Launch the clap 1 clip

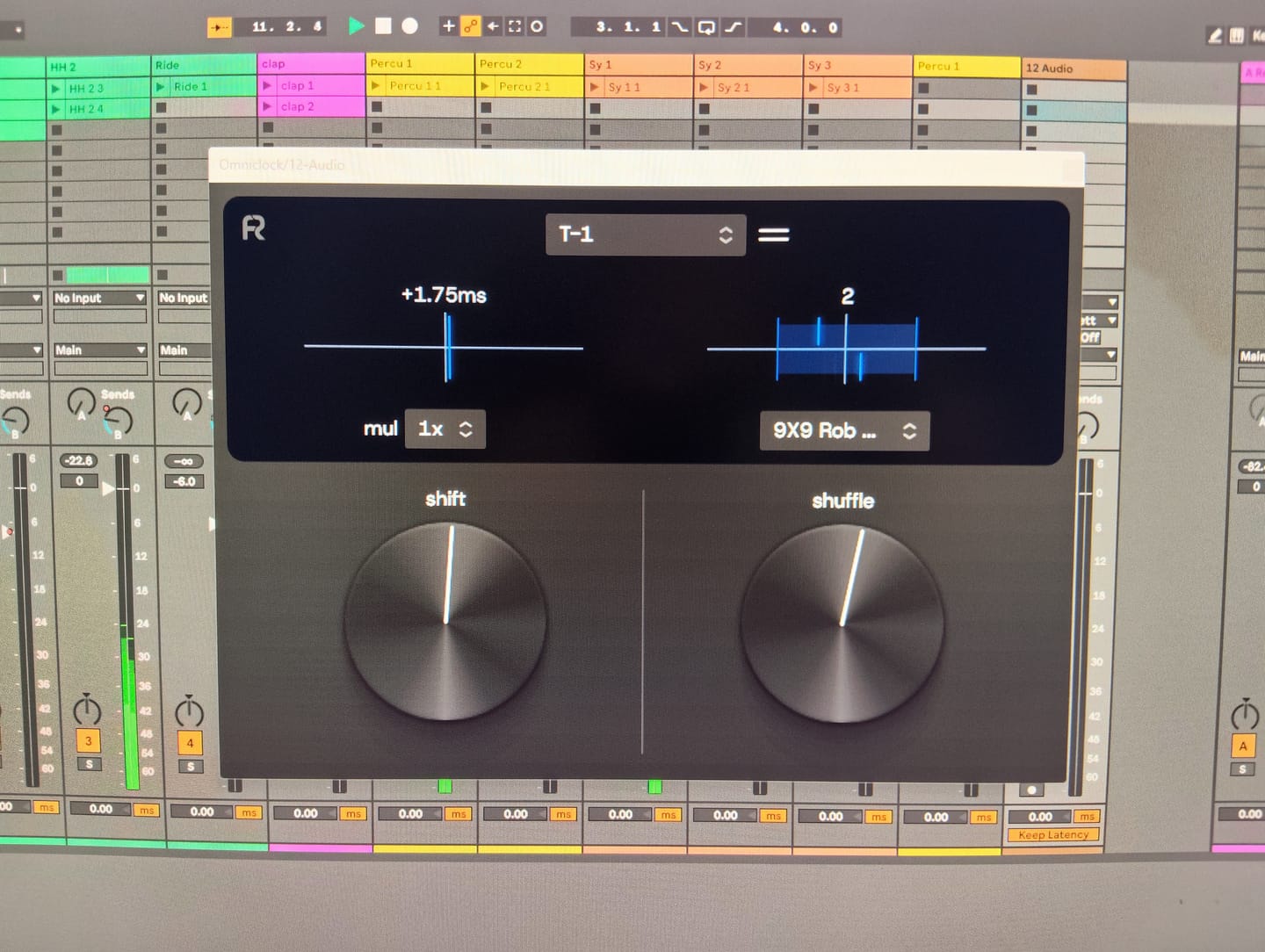click(x=267, y=85)
